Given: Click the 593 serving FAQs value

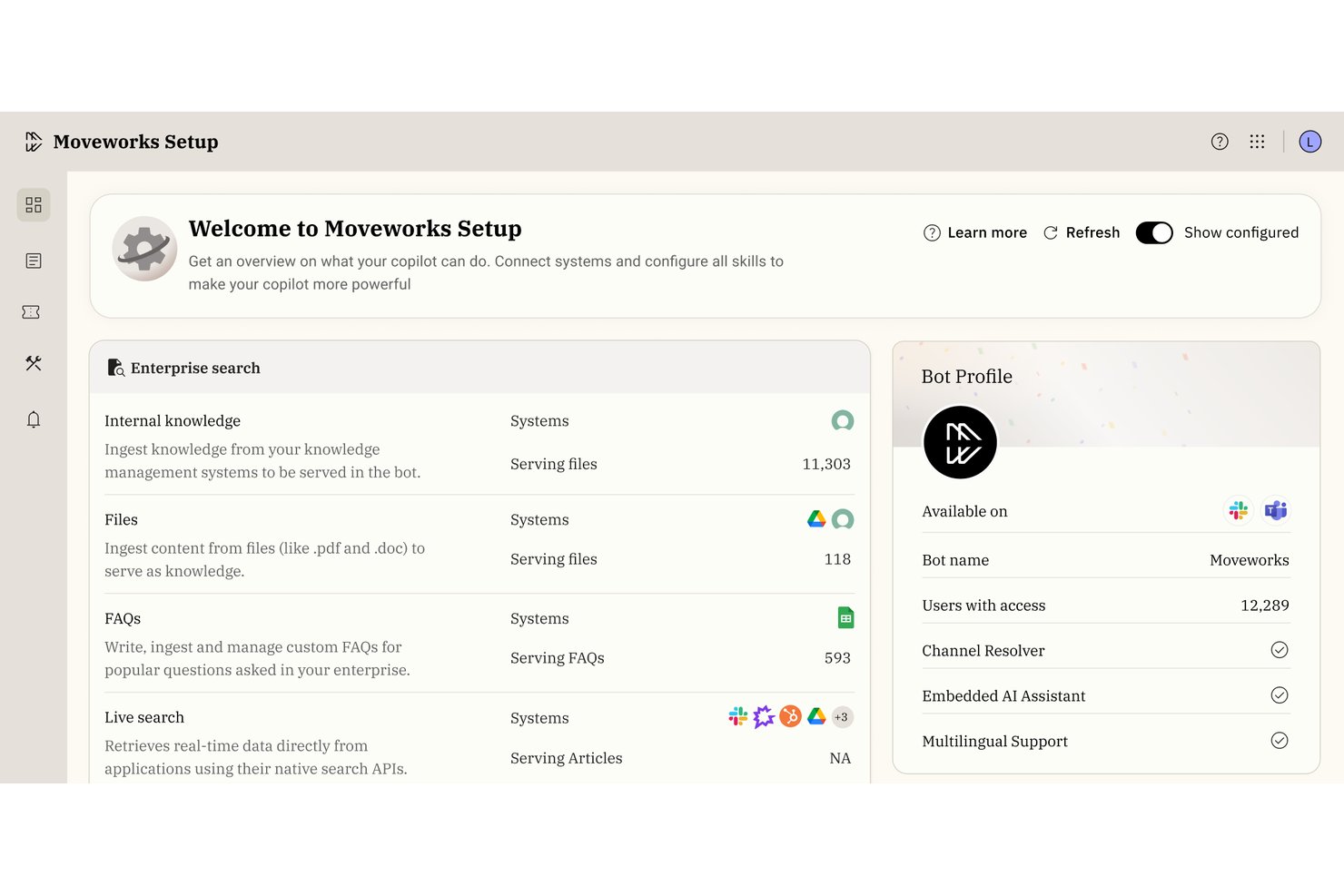Looking at the screenshot, I should (x=837, y=658).
